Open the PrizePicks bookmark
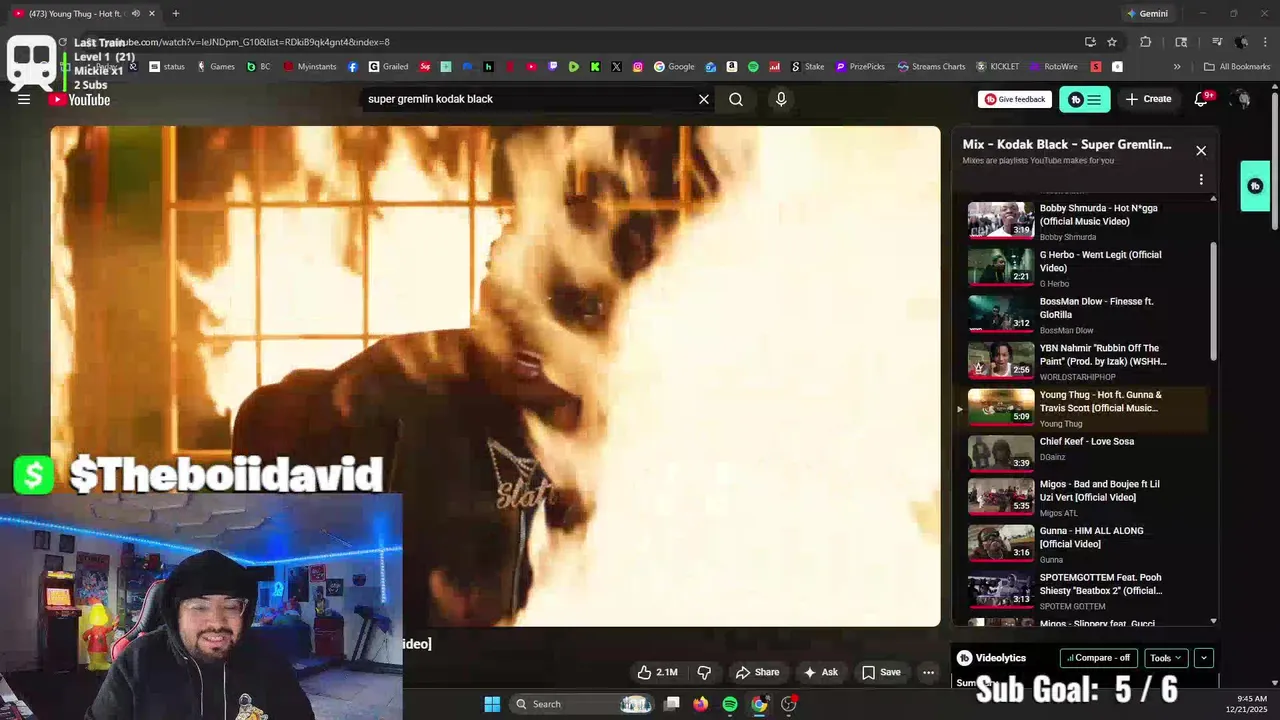 [860, 67]
